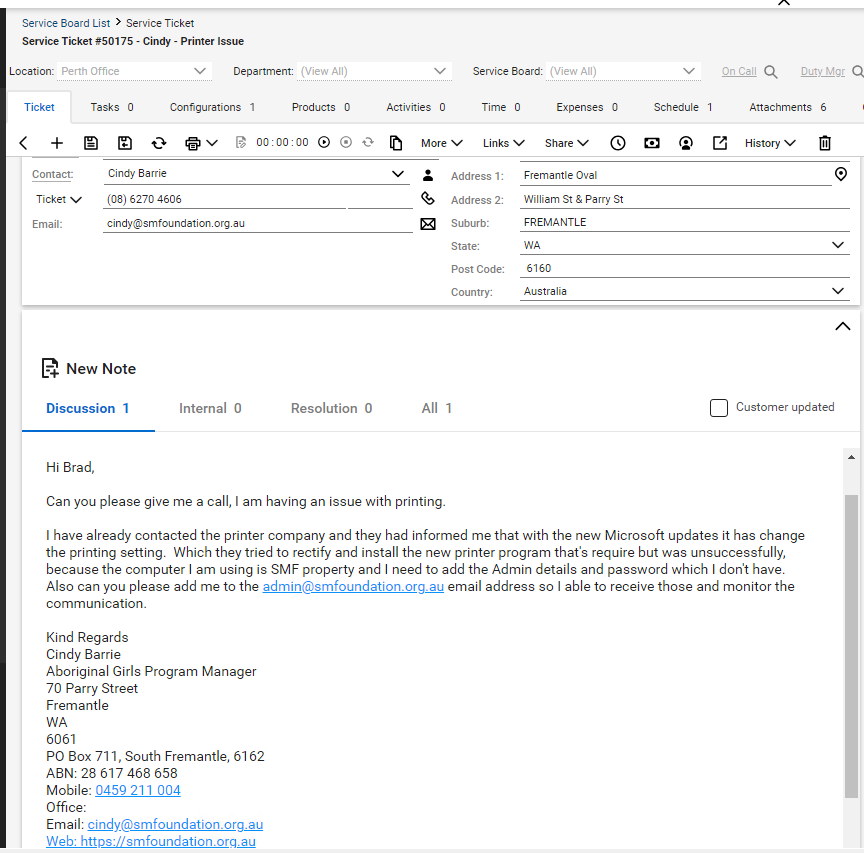Open the Attachments tab
864x853 pixels.
[x=787, y=107]
